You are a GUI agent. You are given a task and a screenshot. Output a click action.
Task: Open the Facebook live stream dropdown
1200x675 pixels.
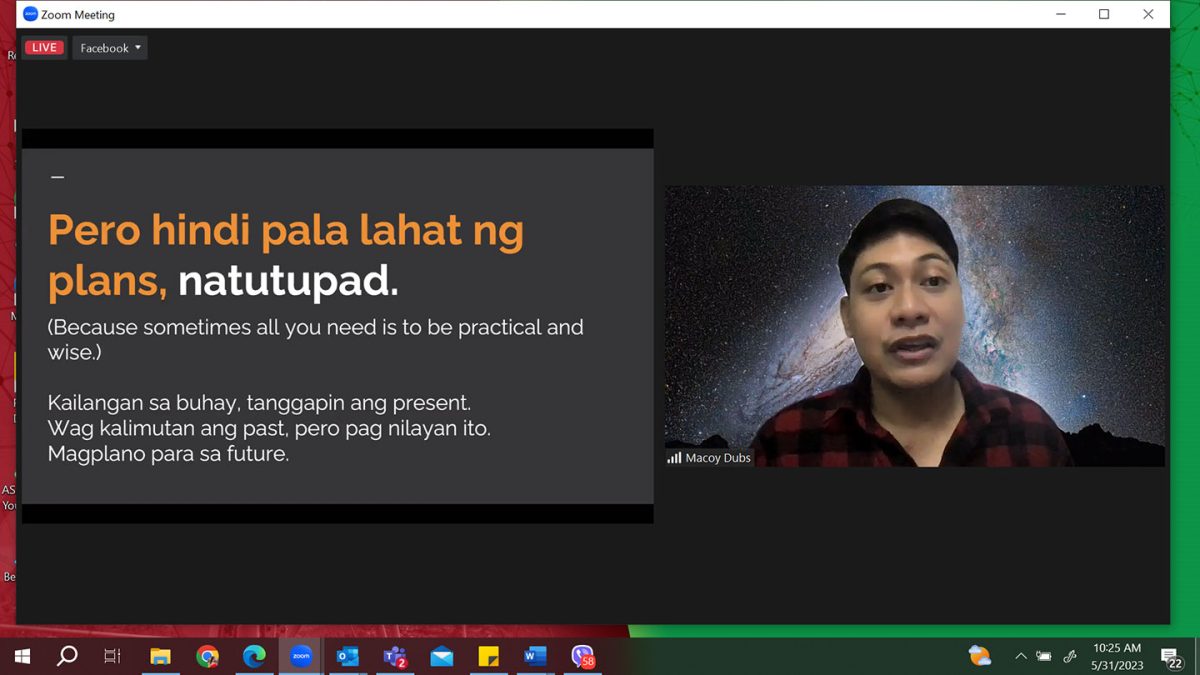point(110,48)
